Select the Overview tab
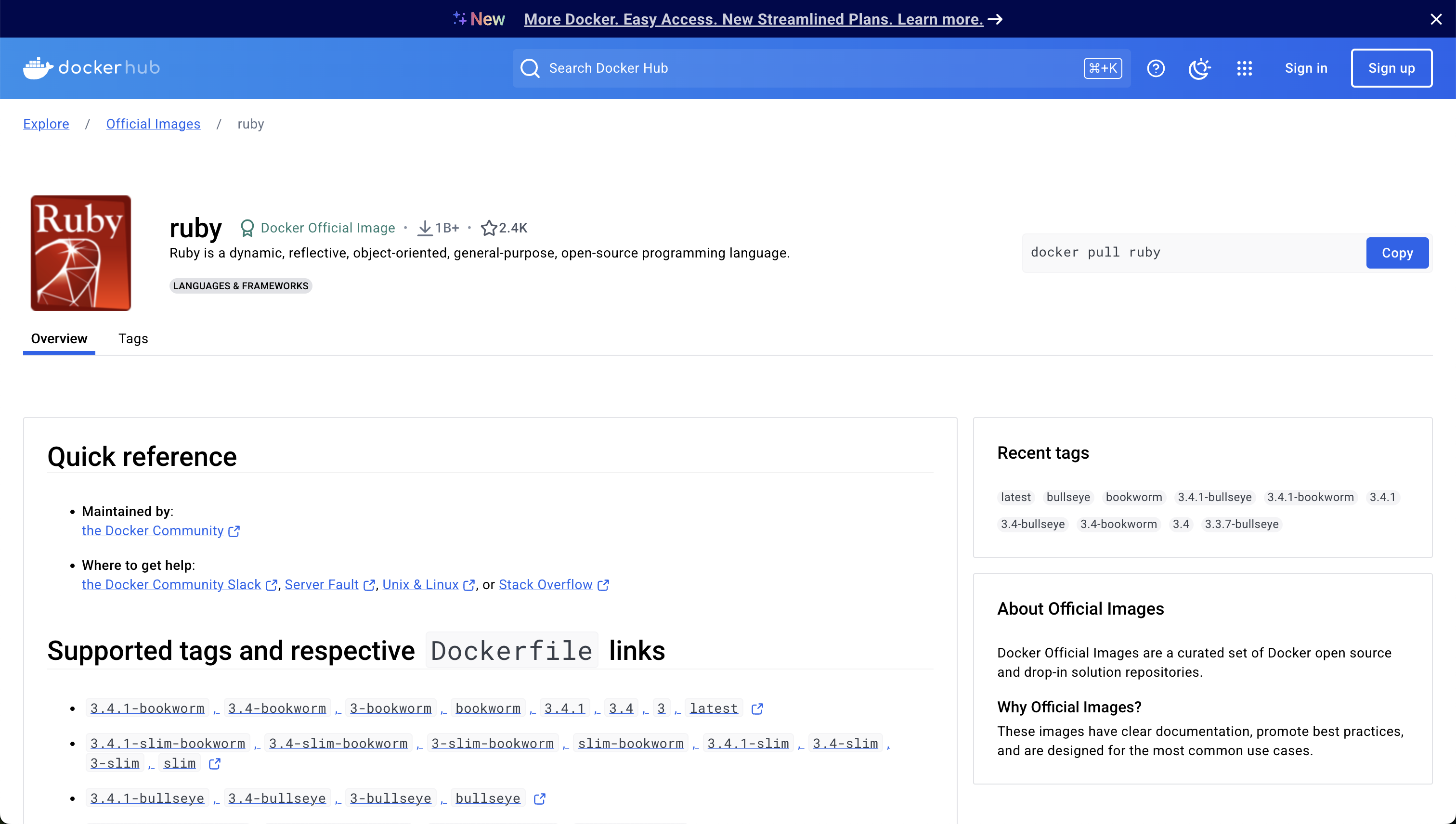This screenshot has width=1456, height=824. coord(59,338)
